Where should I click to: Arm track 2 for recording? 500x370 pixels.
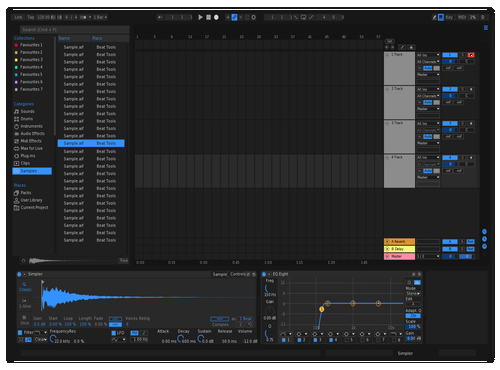tap(471, 89)
